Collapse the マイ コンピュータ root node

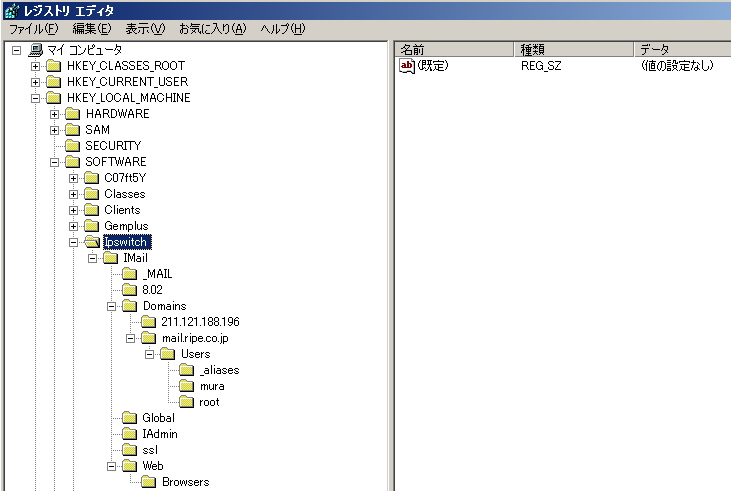point(16,50)
